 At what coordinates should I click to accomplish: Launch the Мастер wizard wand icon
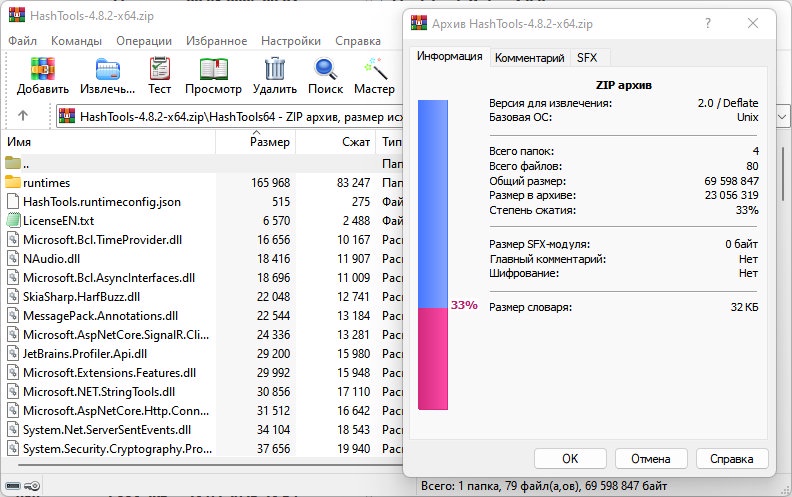[x=375, y=69]
